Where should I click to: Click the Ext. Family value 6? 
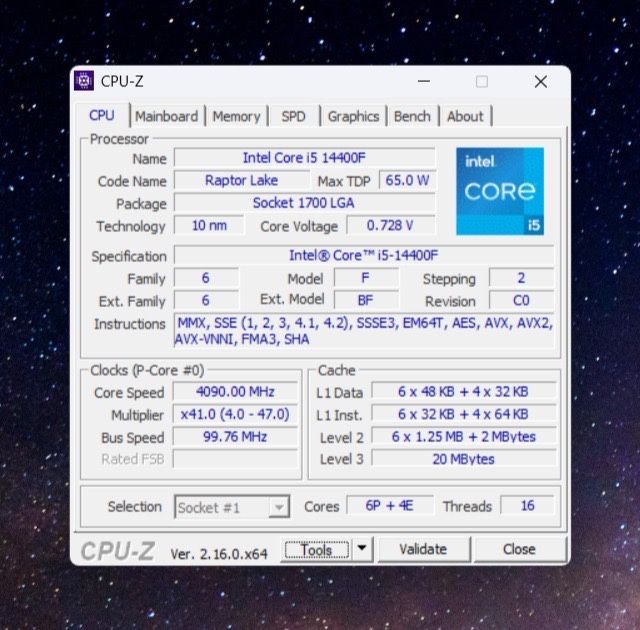point(206,300)
